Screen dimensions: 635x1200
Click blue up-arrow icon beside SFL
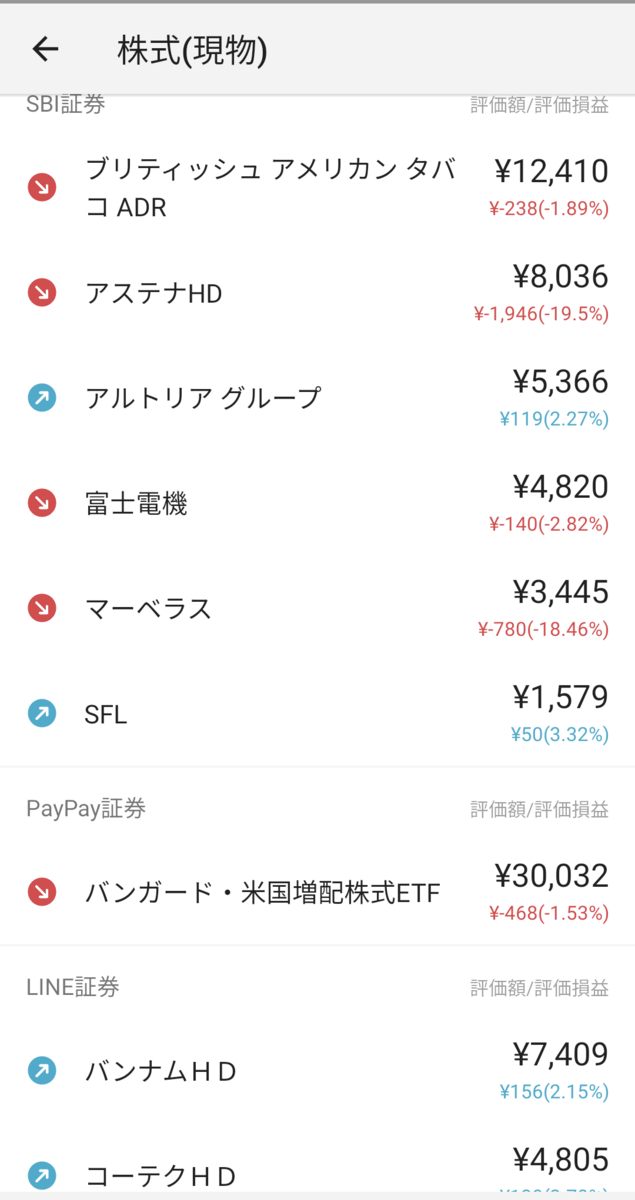(x=42, y=714)
